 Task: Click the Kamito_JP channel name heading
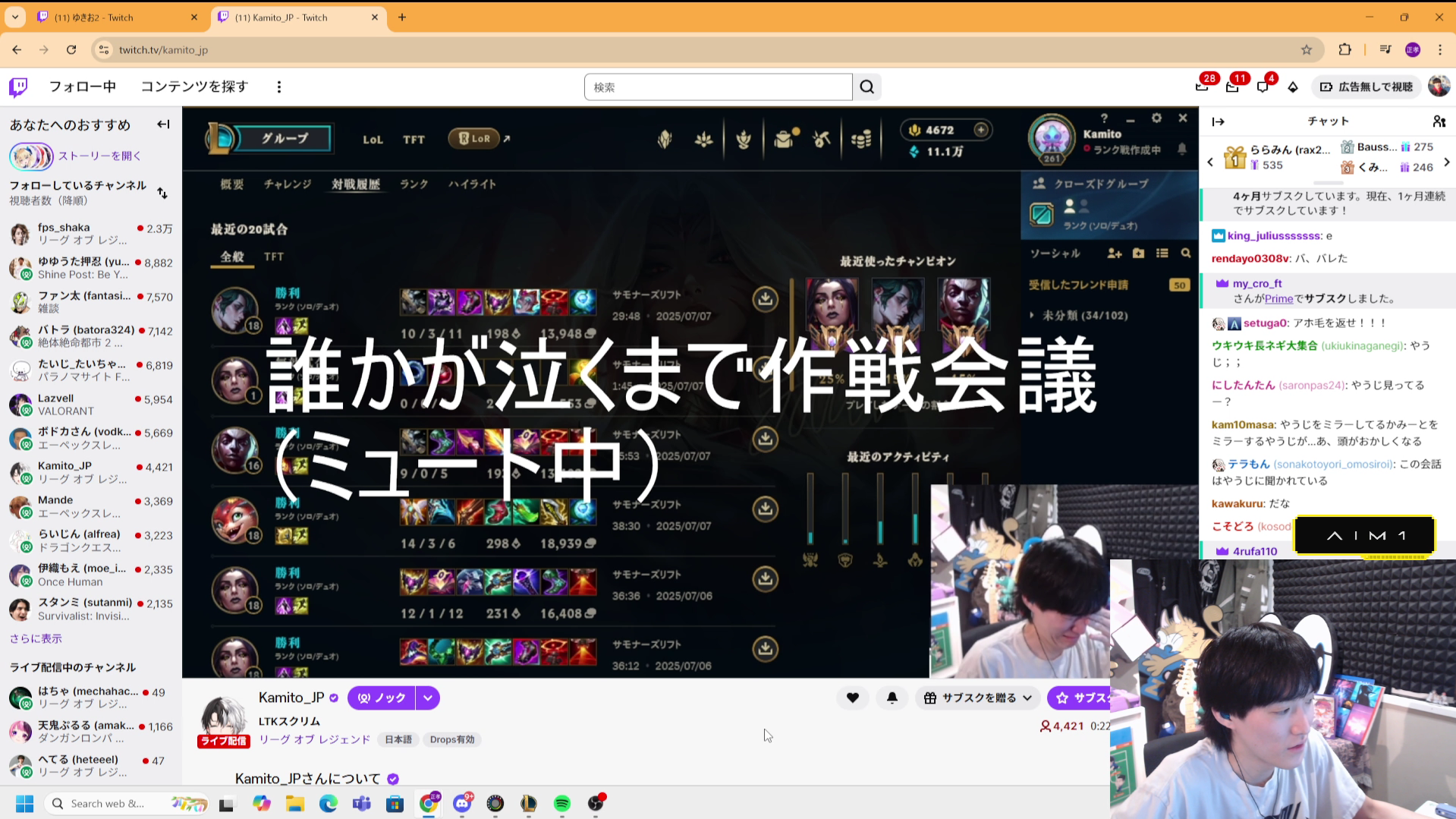[291, 698]
